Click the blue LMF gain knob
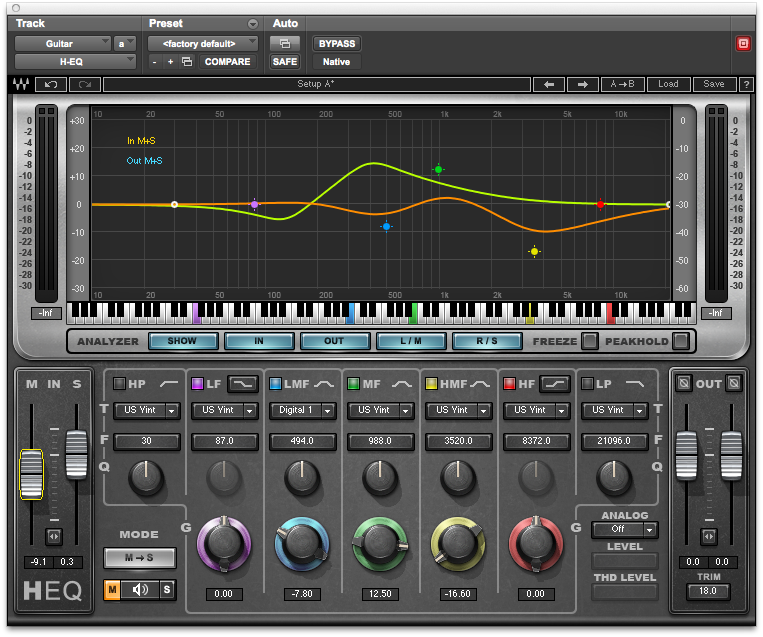Image resolution: width=763 pixels, height=637 pixels. pos(302,544)
